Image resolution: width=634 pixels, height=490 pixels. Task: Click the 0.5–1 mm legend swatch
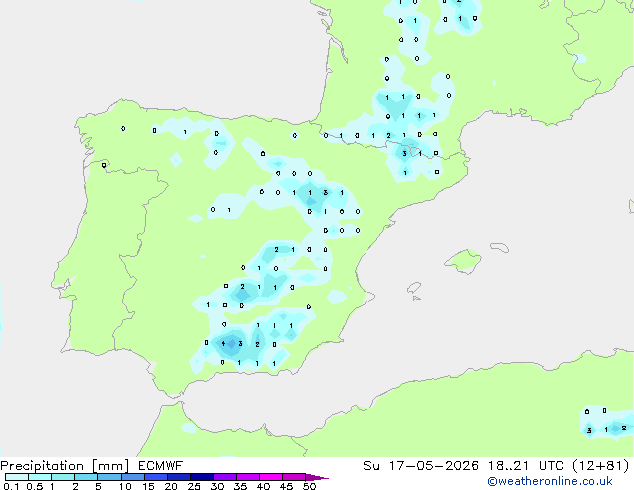[x=40, y=477]
